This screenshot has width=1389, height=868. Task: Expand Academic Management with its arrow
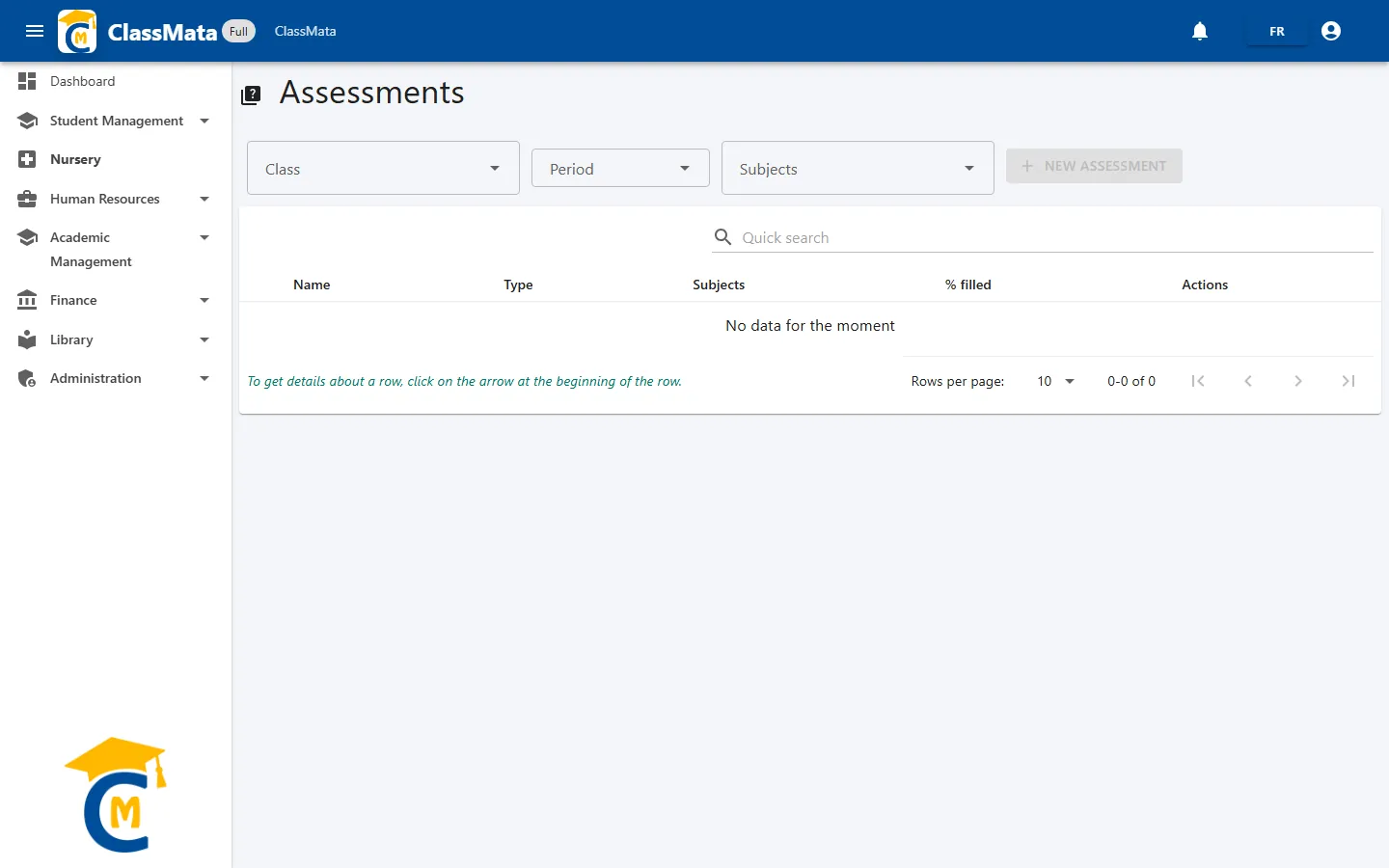pyautogui.click(x=204, y=237)
